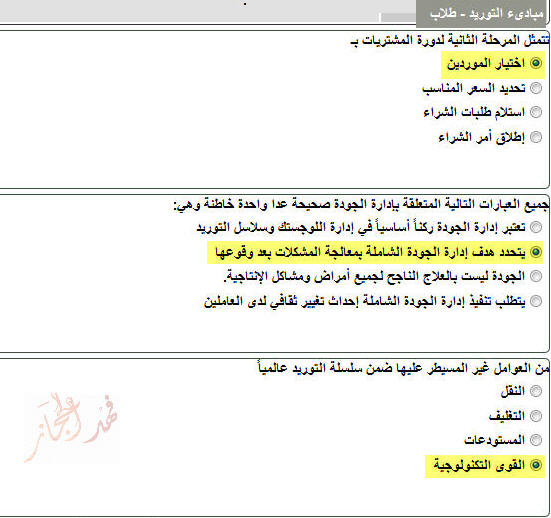Choose the تحديد السعر المناسب option

coord(536,88)
